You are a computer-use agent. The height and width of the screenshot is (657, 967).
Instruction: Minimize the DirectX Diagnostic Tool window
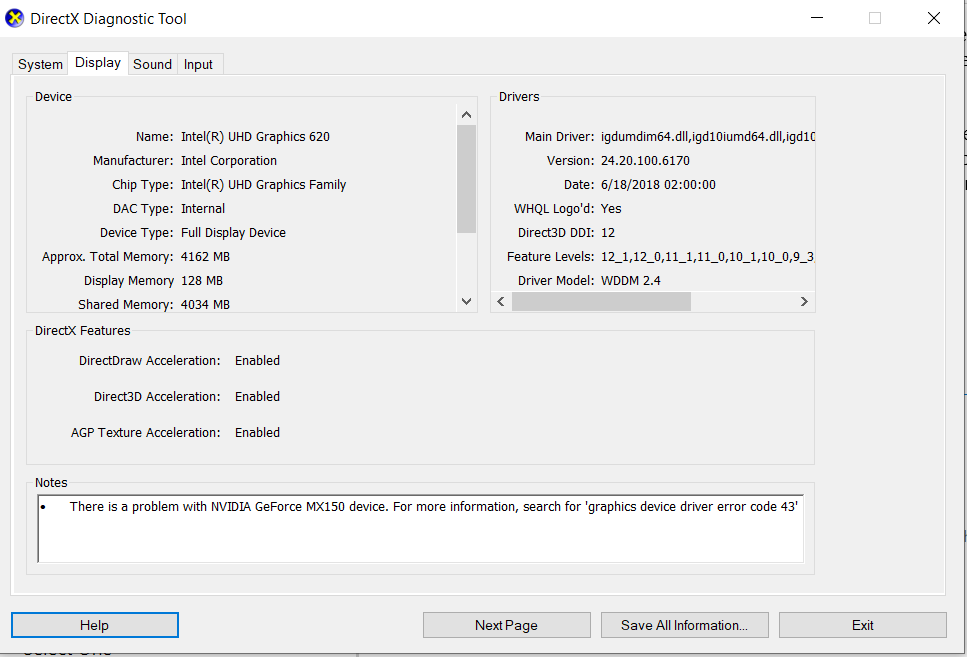(x=817, y=18)
